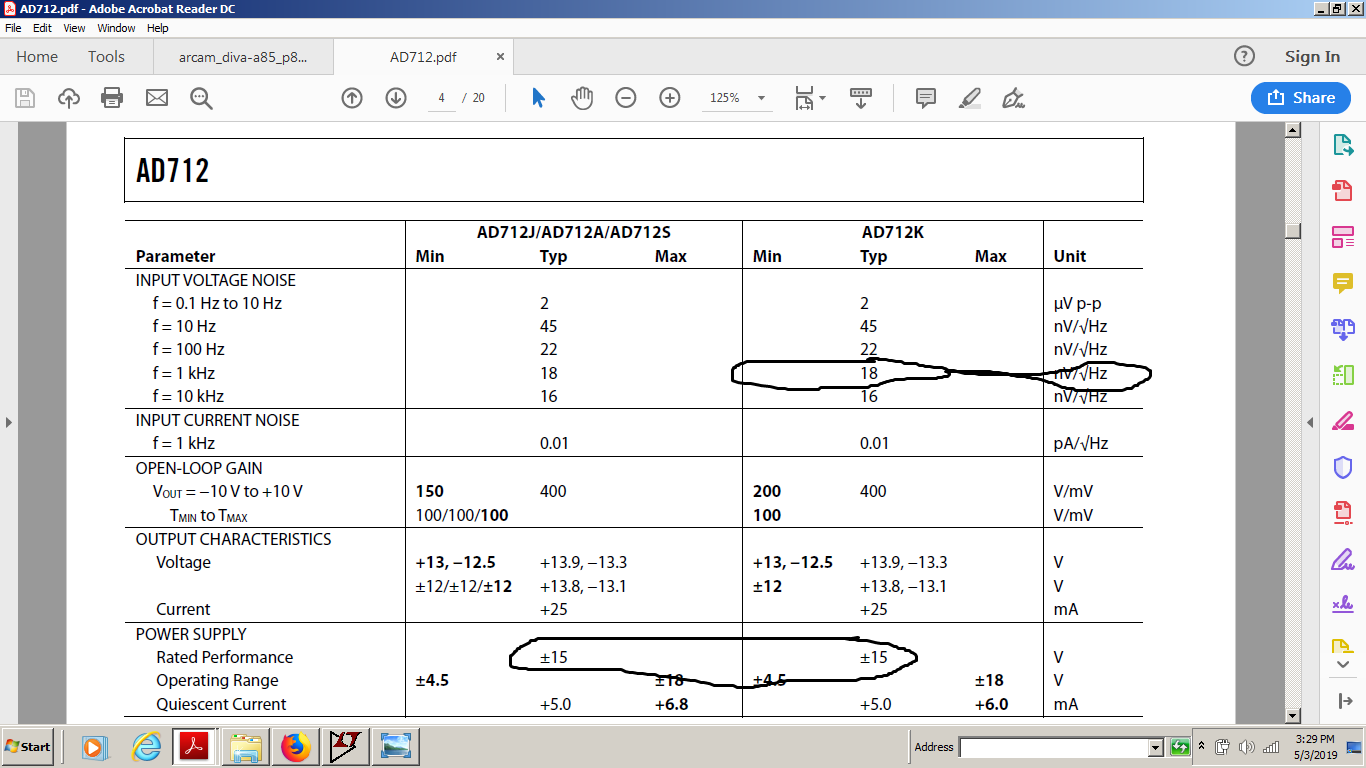Click the Share button
The image size is (1366, 768).
(x=1301, y=98)
